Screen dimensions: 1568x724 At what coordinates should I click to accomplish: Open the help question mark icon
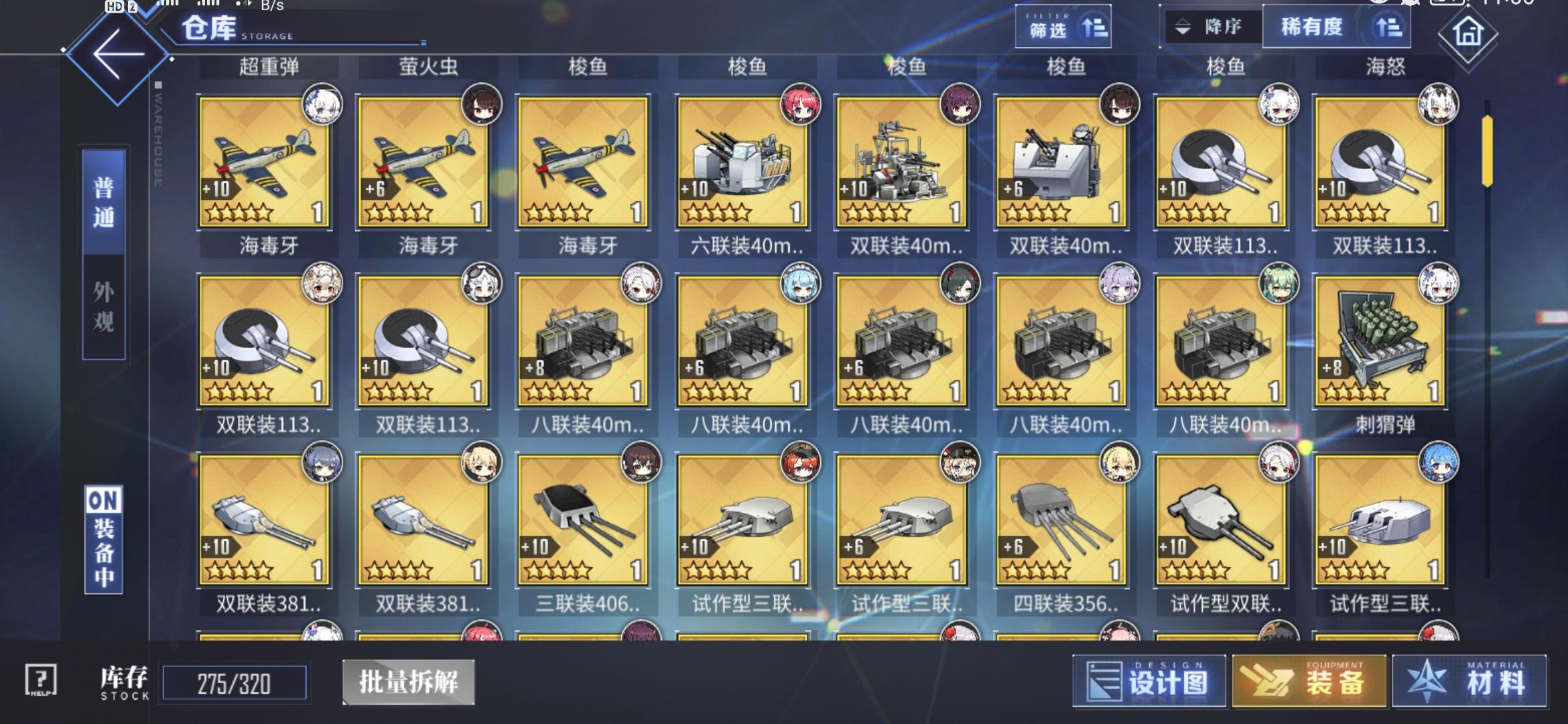pos(41,680)
